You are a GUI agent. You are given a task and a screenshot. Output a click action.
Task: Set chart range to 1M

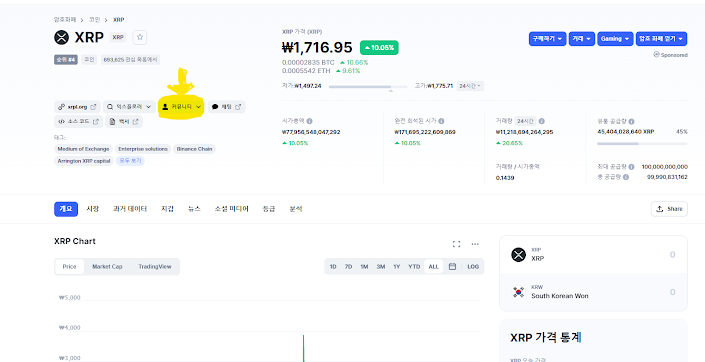point(364,267)
